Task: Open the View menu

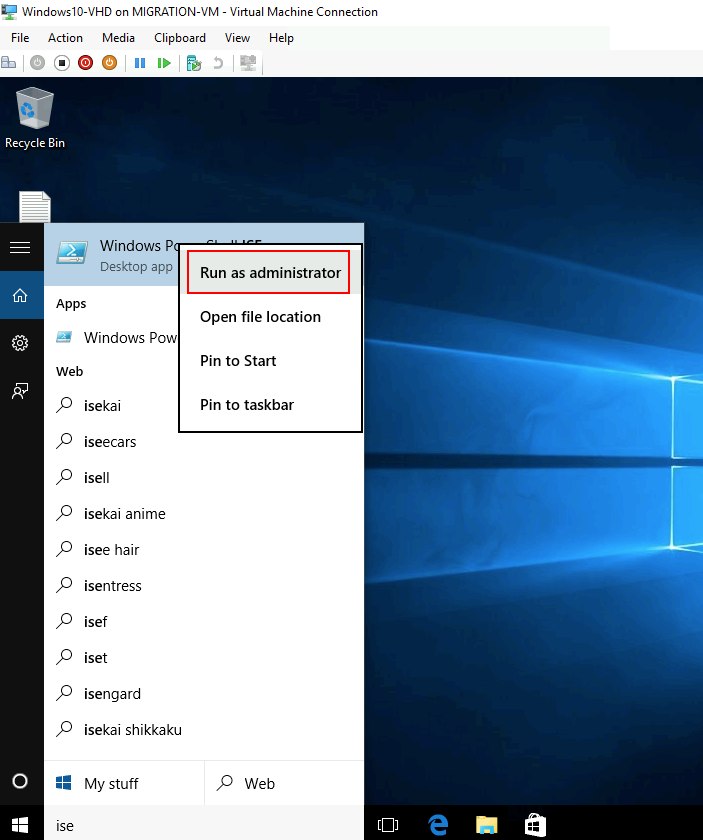Action: point(237,38)
